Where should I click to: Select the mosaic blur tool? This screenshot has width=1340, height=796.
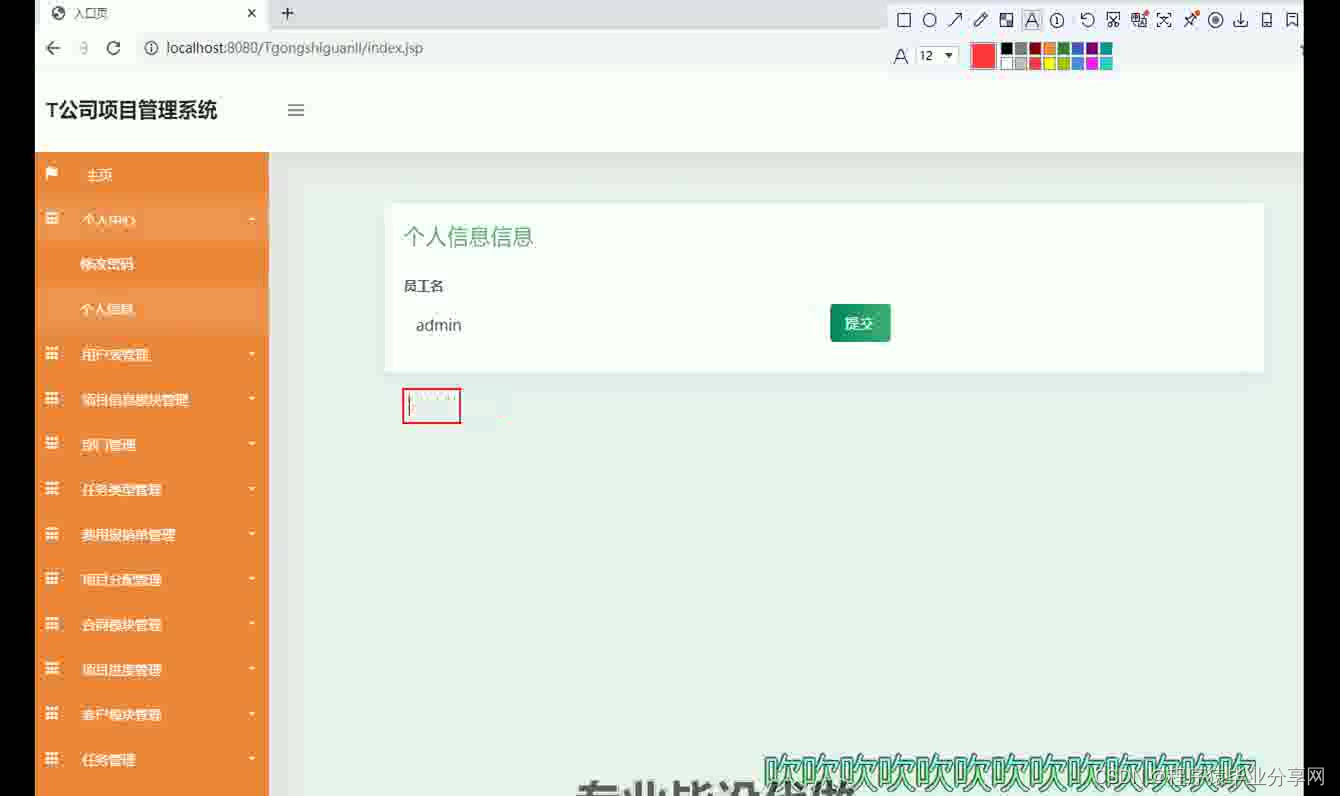tap(1007, 20)
